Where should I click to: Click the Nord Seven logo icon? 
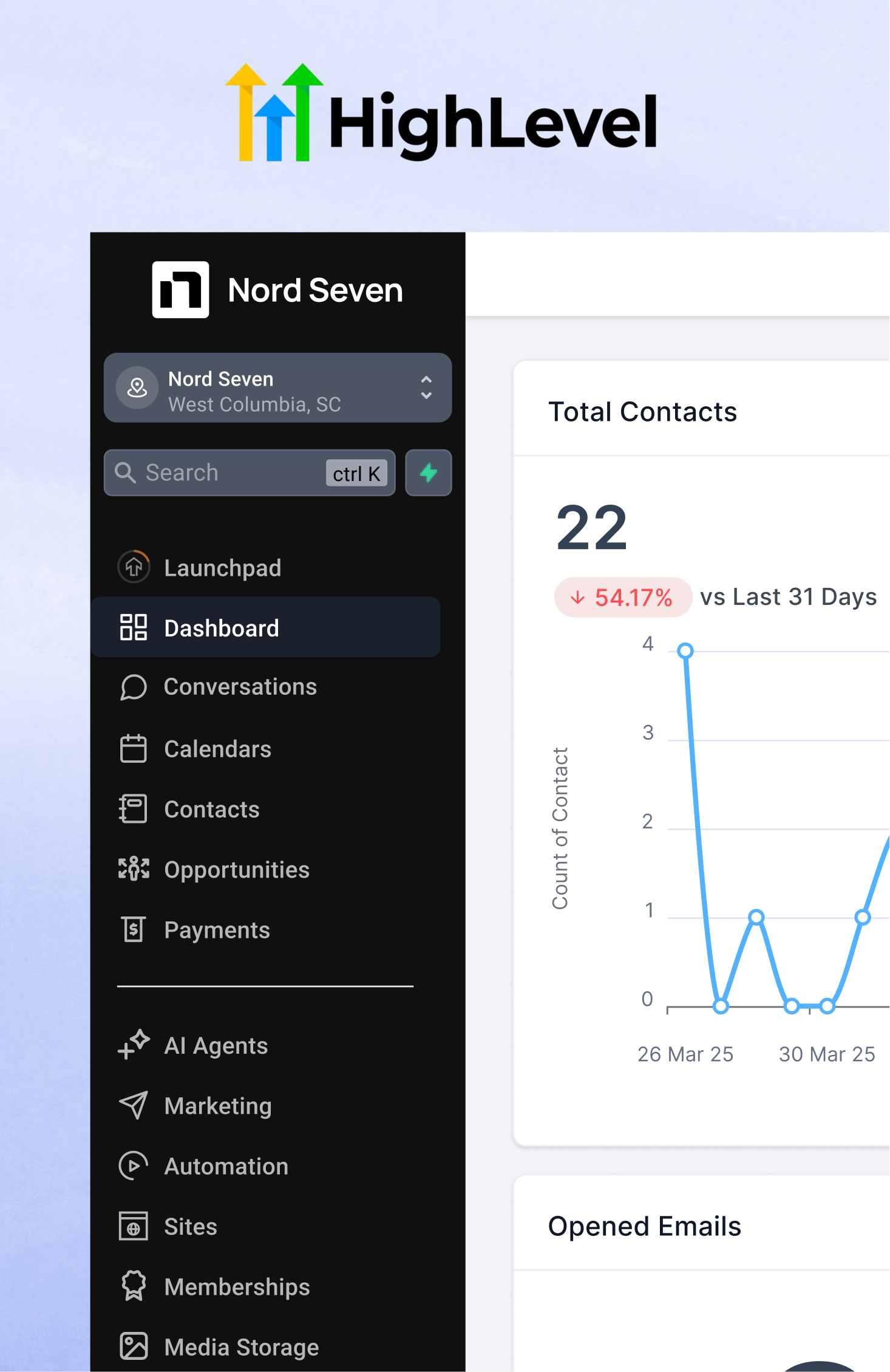[180, 290]
